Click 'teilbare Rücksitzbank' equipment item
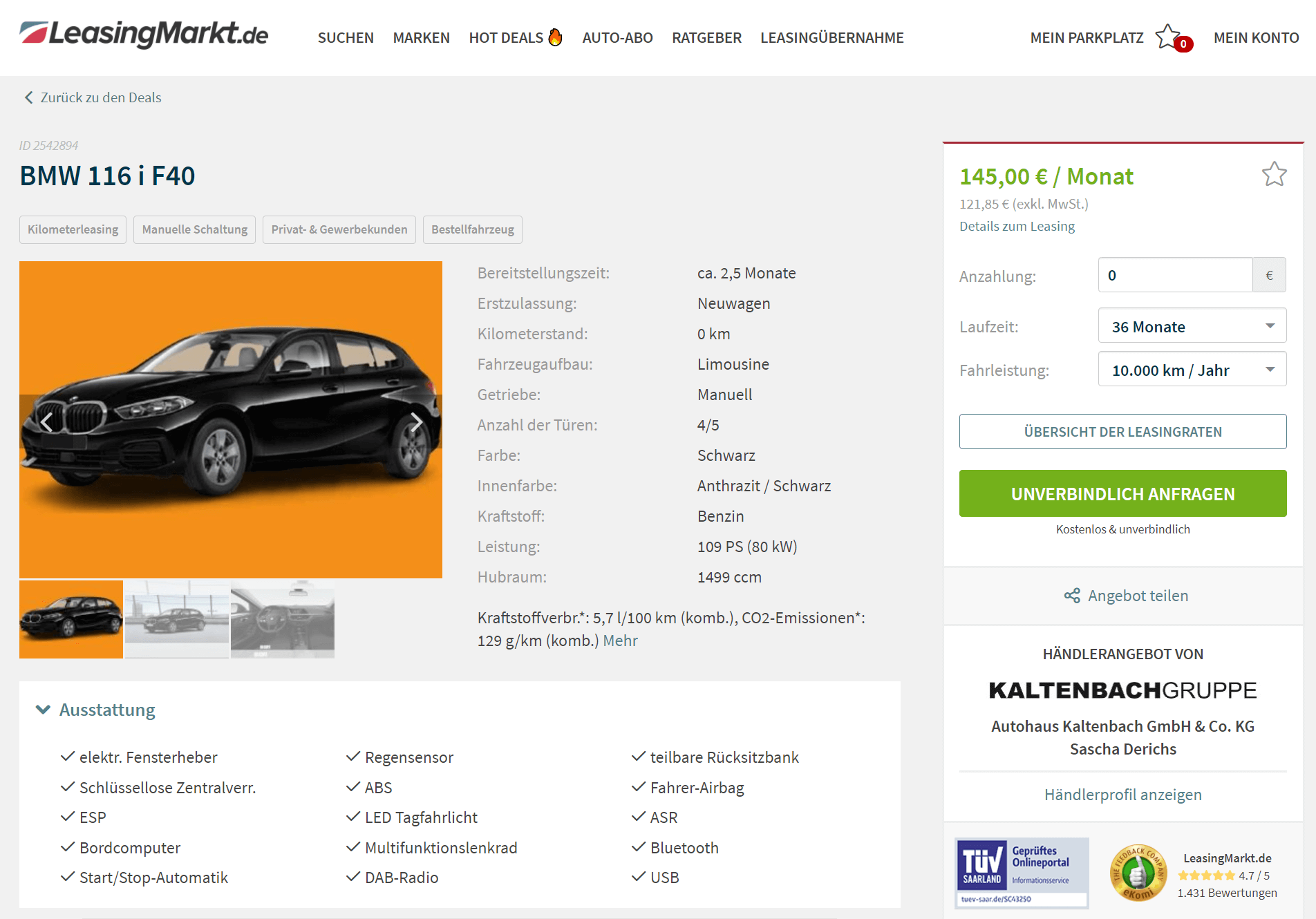This screenshot has width=1316, height=919. pyautogui.click(x=724, y=757)
